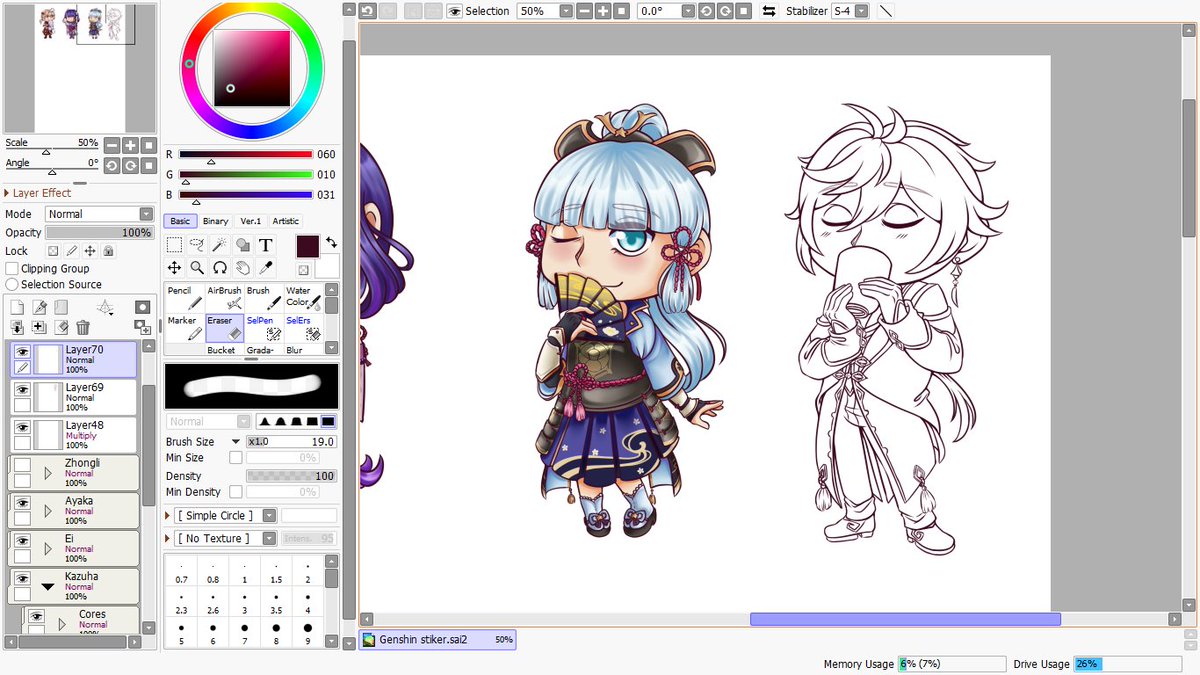The height and width of the screenshot is (675, 1200).
Task: Click the Undo button in top toolbar
Action: pos(368,11)
